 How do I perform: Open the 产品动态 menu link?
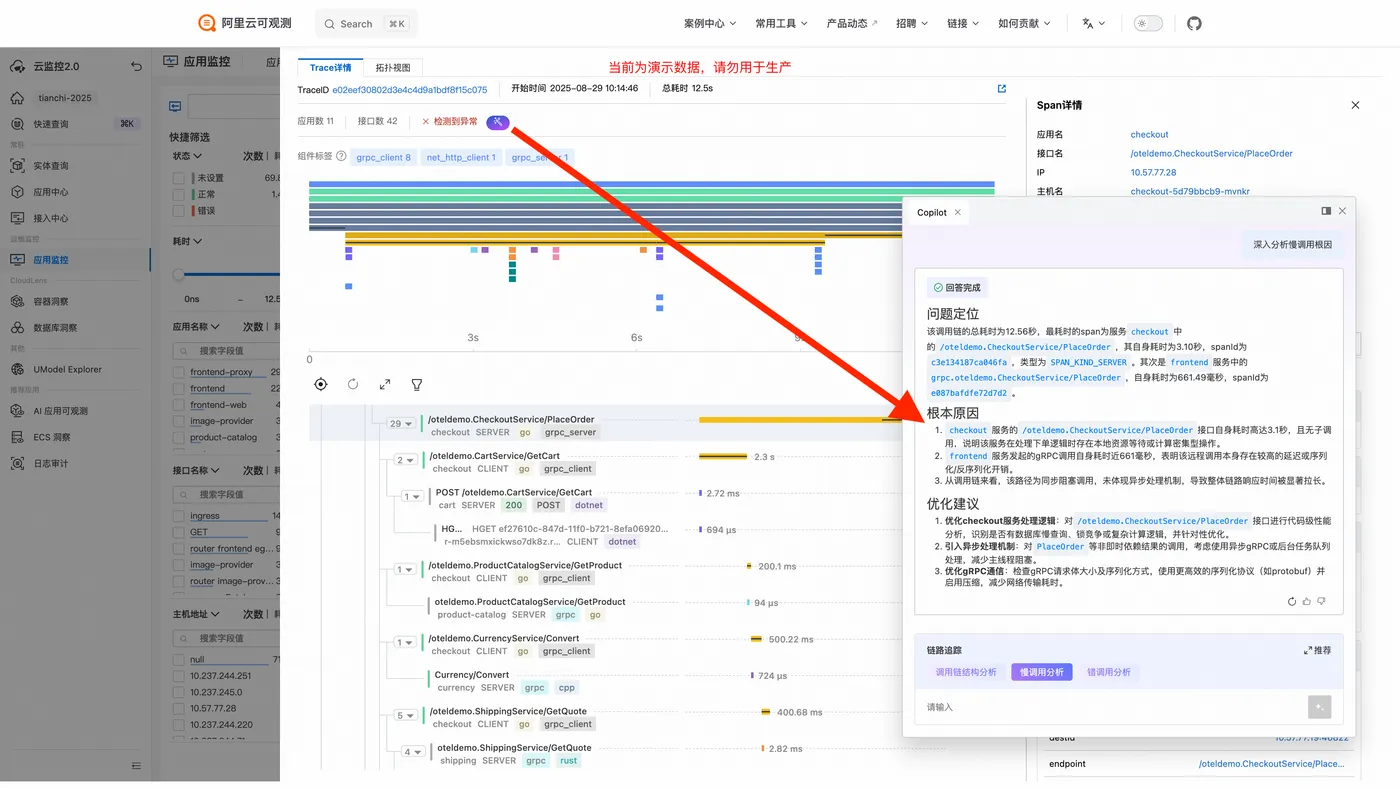click(852, 23)
